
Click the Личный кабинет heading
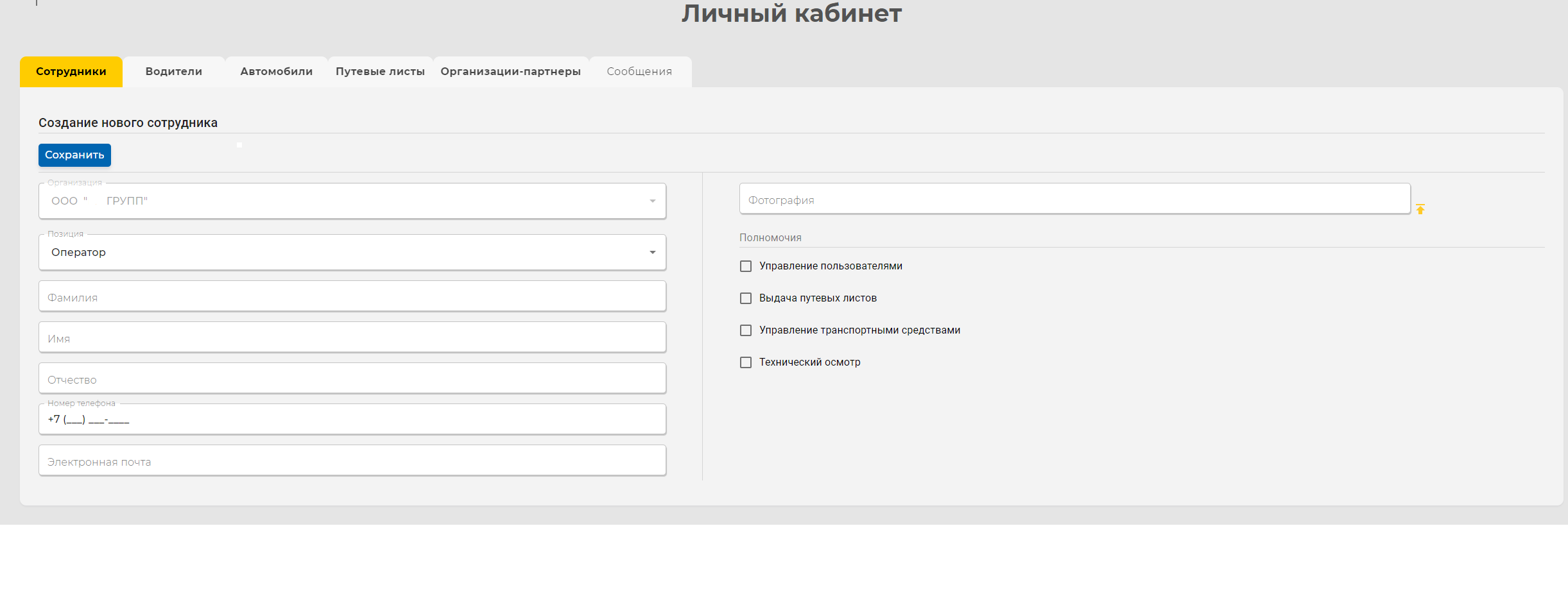tap(791, 13)
